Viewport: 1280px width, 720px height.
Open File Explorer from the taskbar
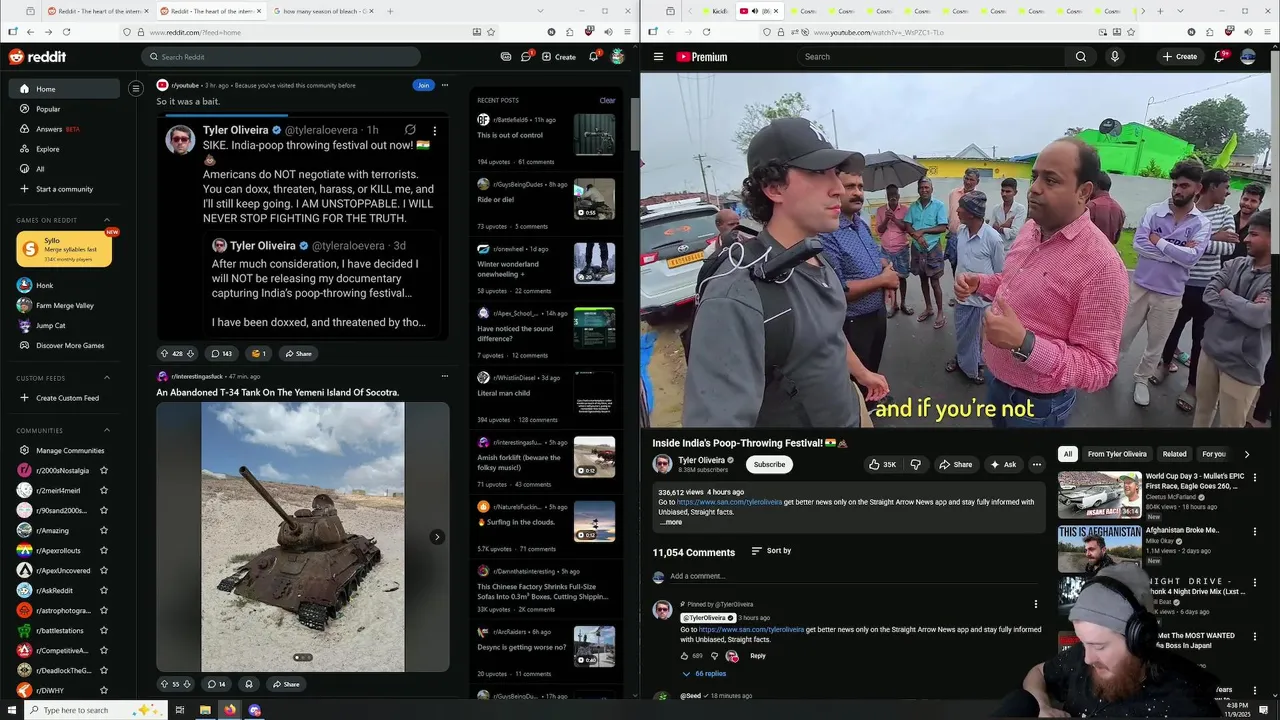(x=205, y=710)
